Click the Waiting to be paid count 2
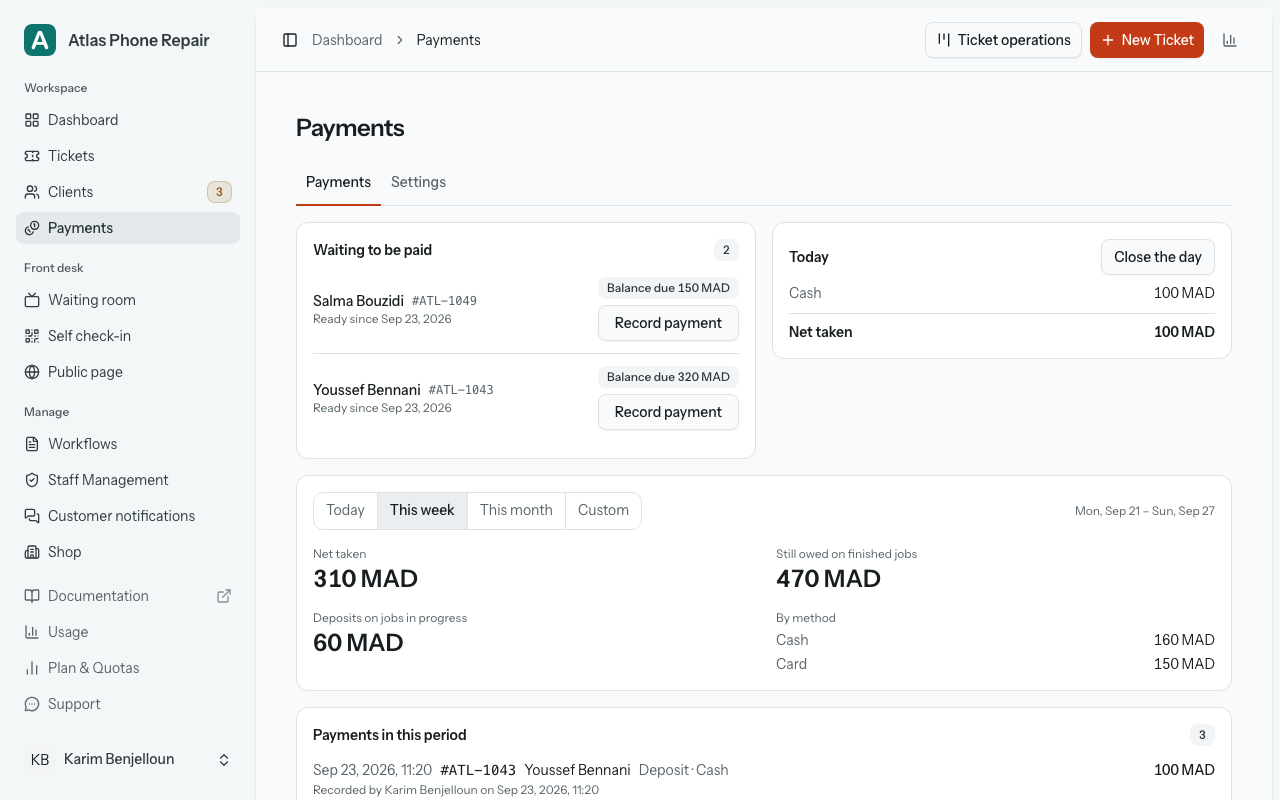 pos(726,250)
